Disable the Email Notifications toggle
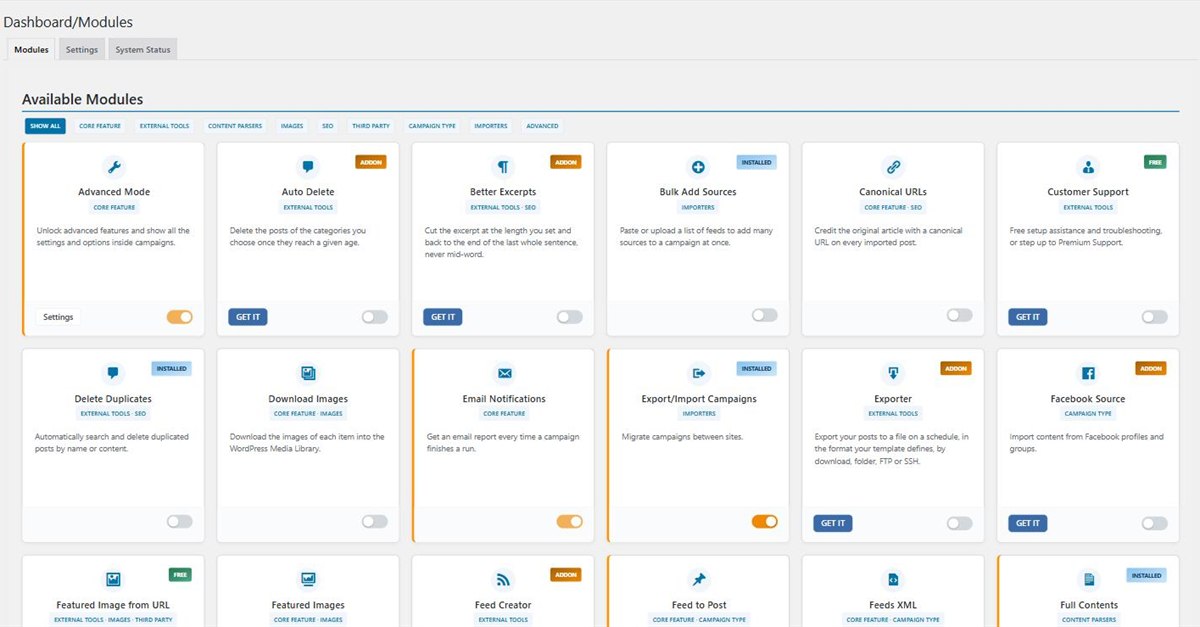The height and width of the screenshot is (627, 1200). point(569,521)
